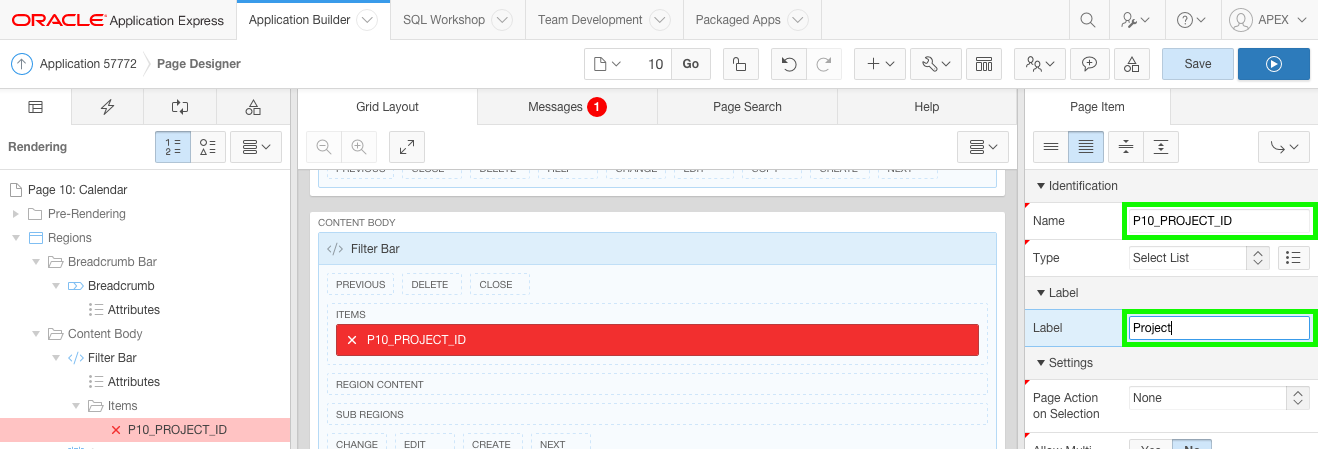This screenshot has height=449, width=1318.
Task: Select the red P10_PROJECT_ID item in grid
Action: (657, 340)
